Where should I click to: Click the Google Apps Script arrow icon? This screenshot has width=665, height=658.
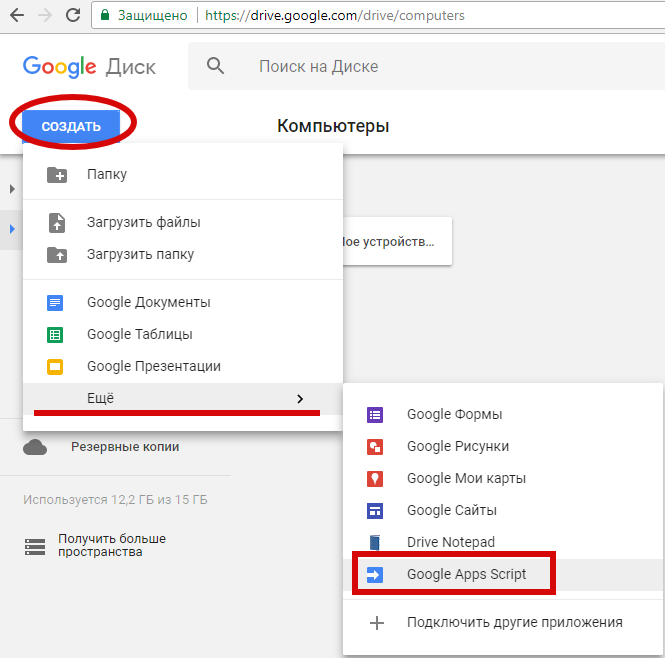pyautogui.click(x=375, y=574)
